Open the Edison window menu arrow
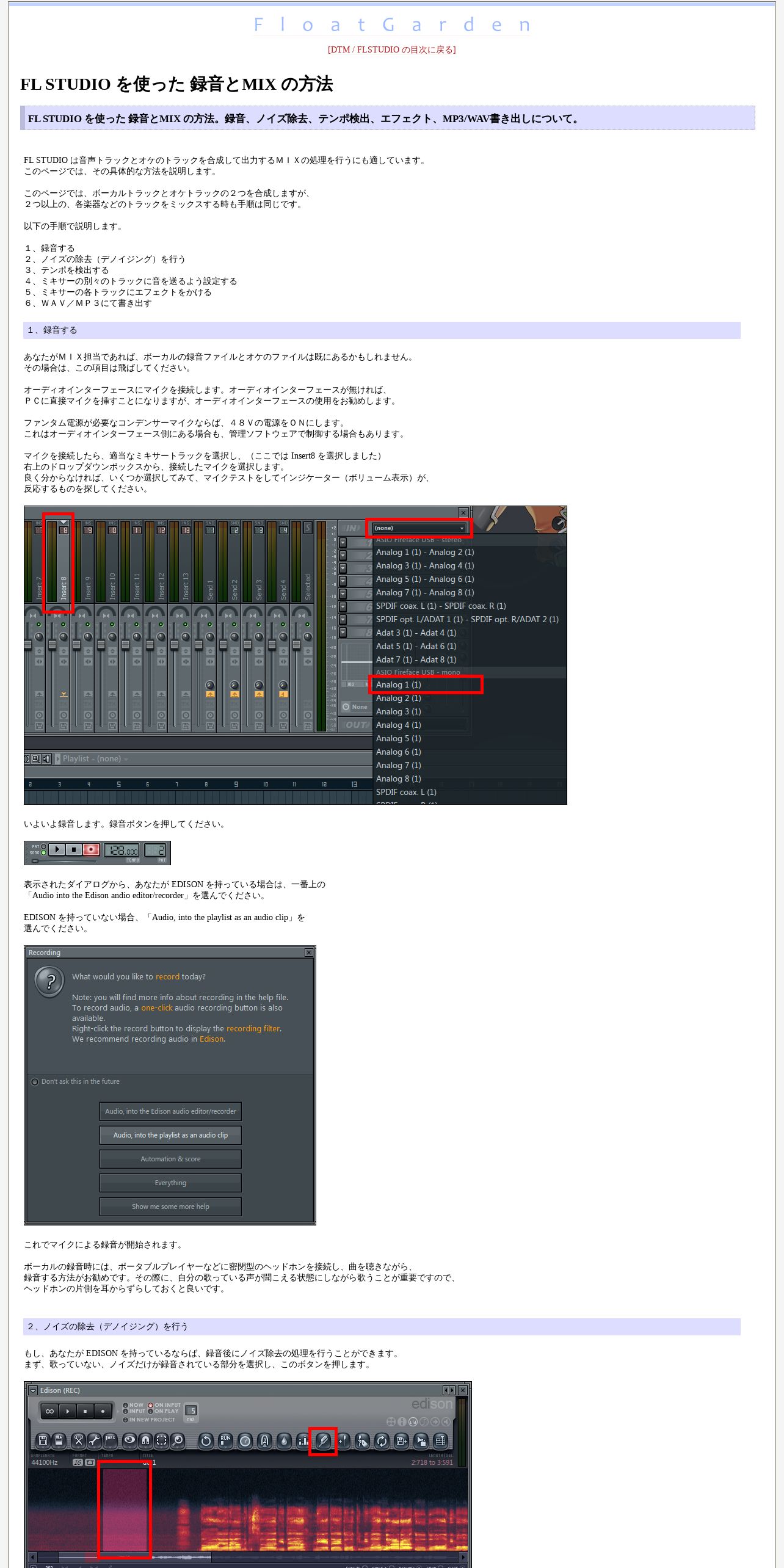Viewport: 784px width, 1568px height. pos(33,1390)
